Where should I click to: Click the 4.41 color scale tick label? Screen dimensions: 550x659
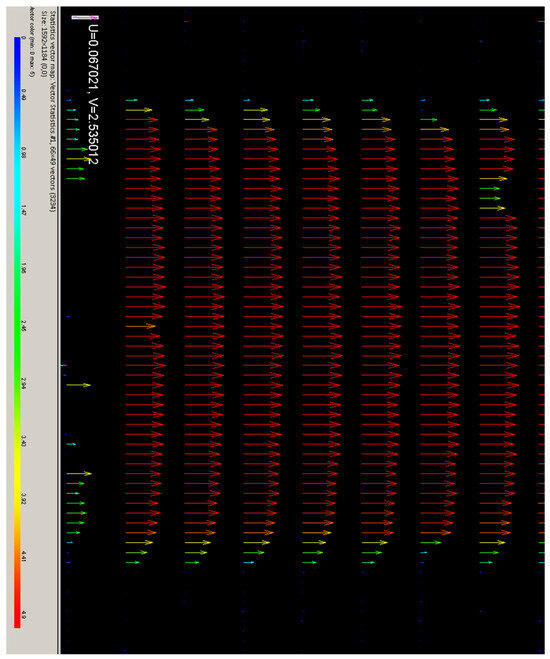[x=24, y=556]
